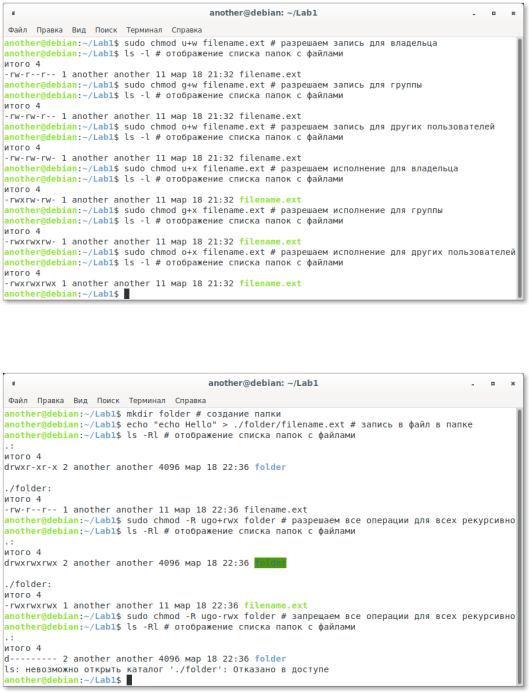Image resolution: width=529 pixels, height=692 pixels.
Task: Open Вид menu in terminal with mkdir folder
Action: point(80,400)
